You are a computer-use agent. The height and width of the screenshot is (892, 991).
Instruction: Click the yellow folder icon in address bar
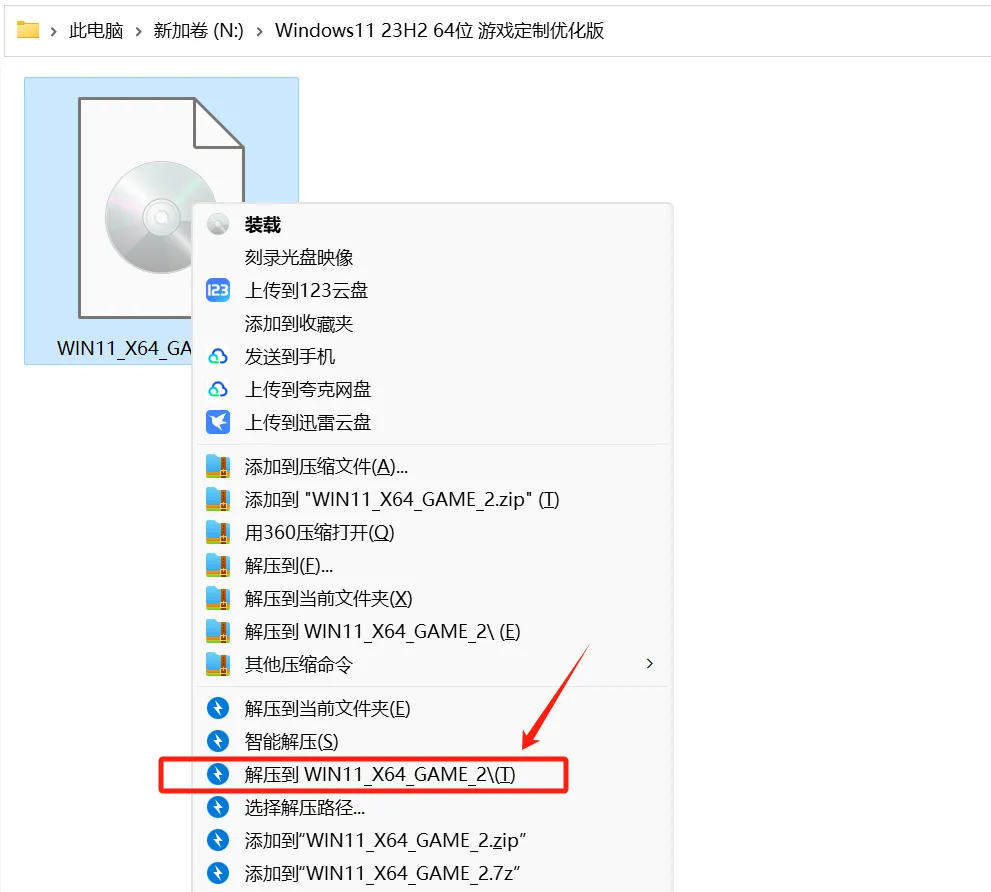pos(28,30)
